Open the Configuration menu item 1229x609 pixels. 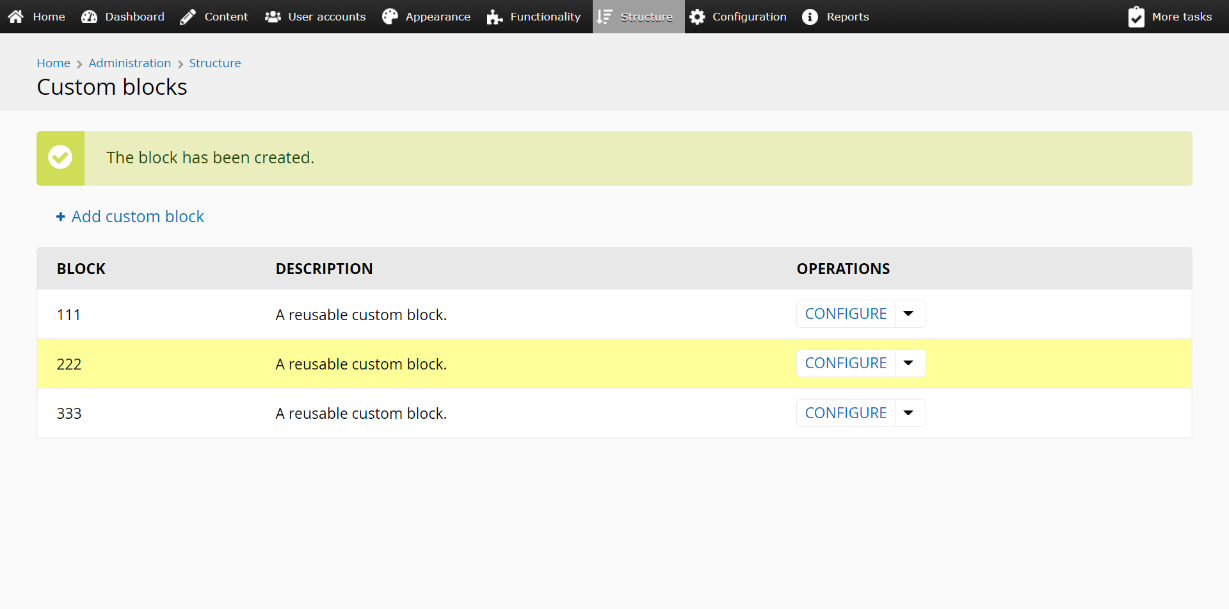(749, 17)
